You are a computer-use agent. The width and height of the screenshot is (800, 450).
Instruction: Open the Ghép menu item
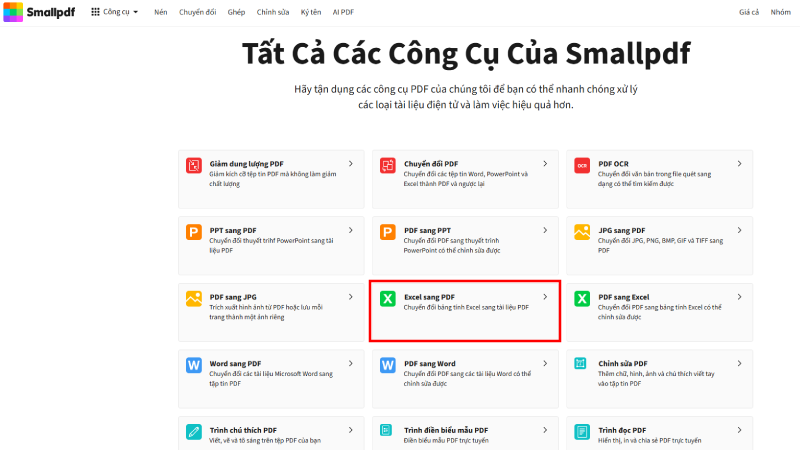click(x=236, y=12)
